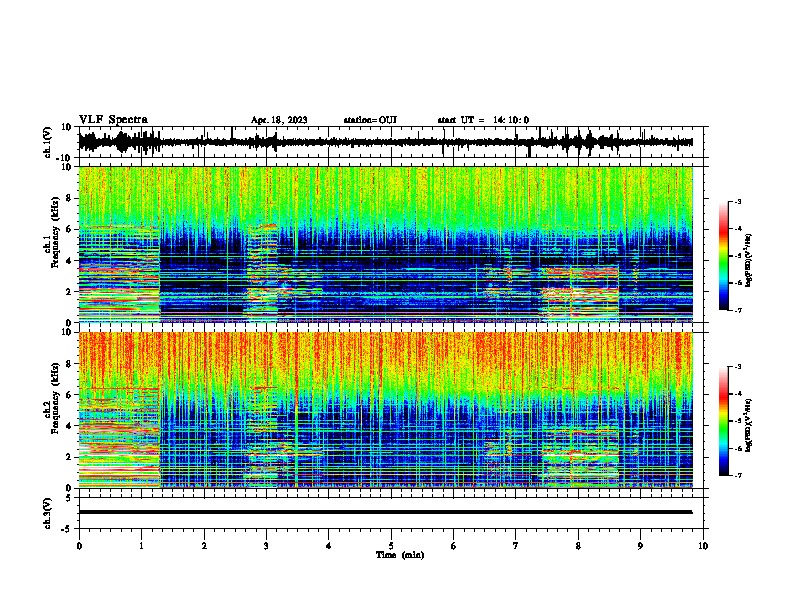Image resolution: width=792 pixels, height=612 pixels.
Task: Select the "start UT = 14:10:0" text
Action: 483,120
